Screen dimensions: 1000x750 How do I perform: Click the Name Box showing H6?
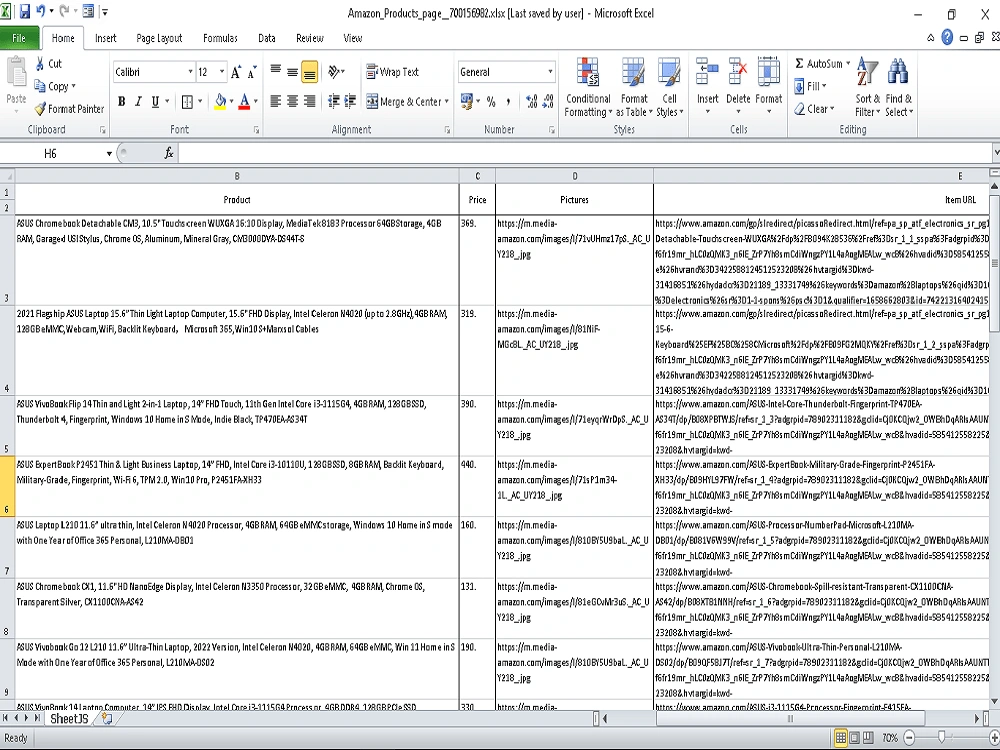coord(51,153)
